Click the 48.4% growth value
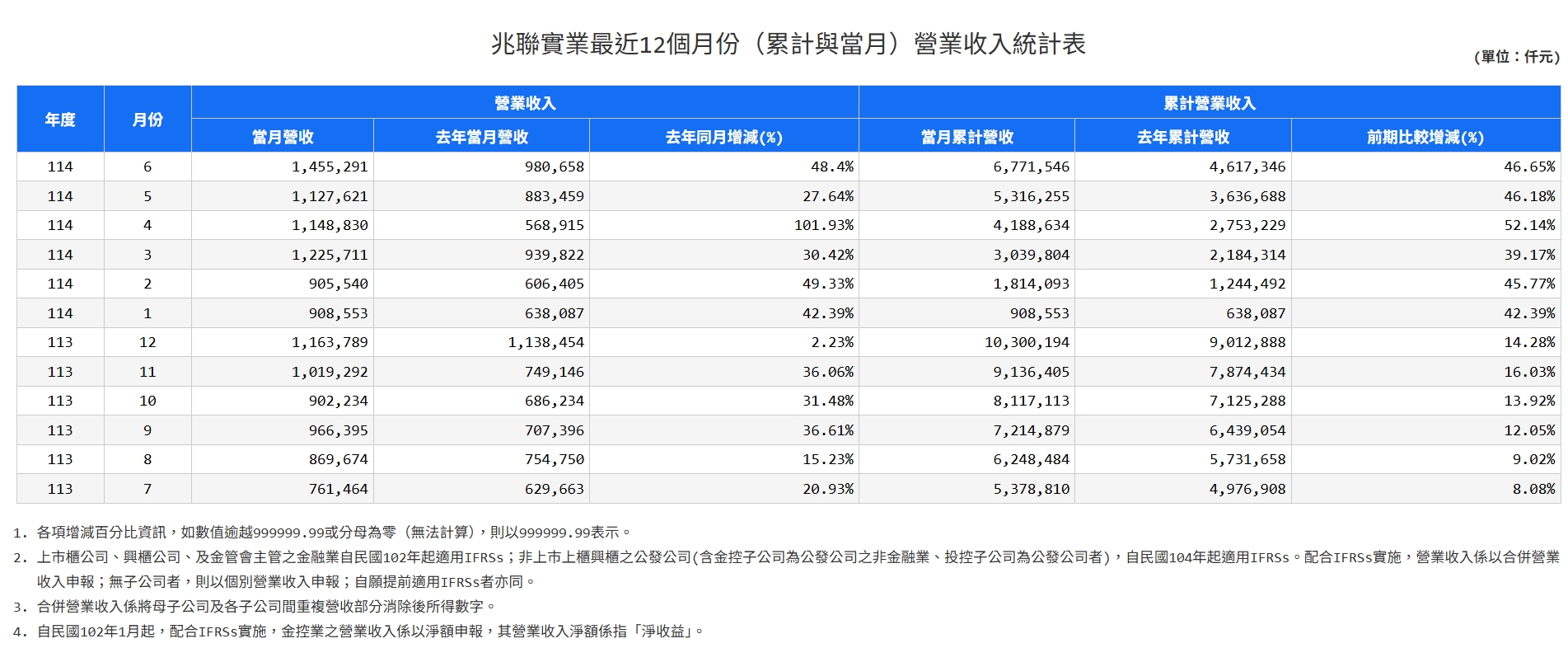Viewport: 1568px width, 662px height. point(832,167)
